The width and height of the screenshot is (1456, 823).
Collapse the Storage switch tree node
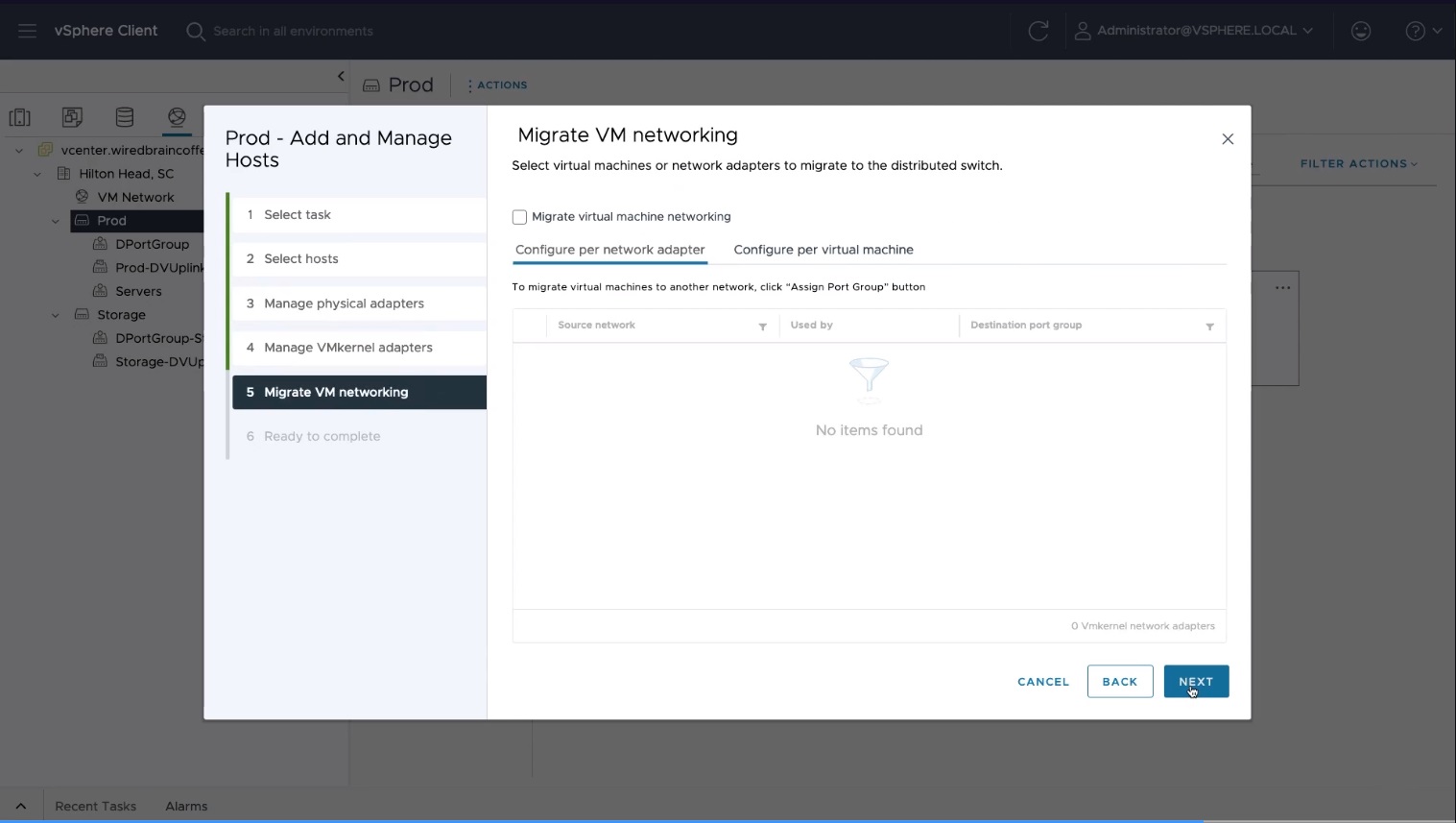[56, 315]
